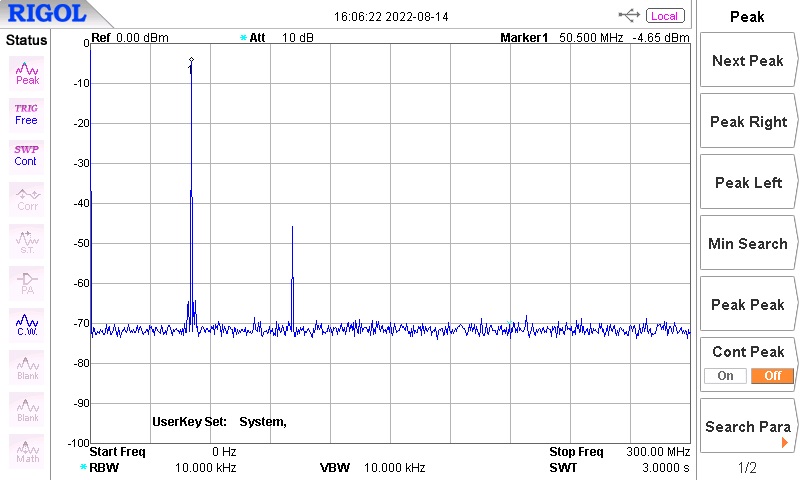
Task: Select the C.W. trace icon
Action: pyautogui.click(x=27, y=325)
